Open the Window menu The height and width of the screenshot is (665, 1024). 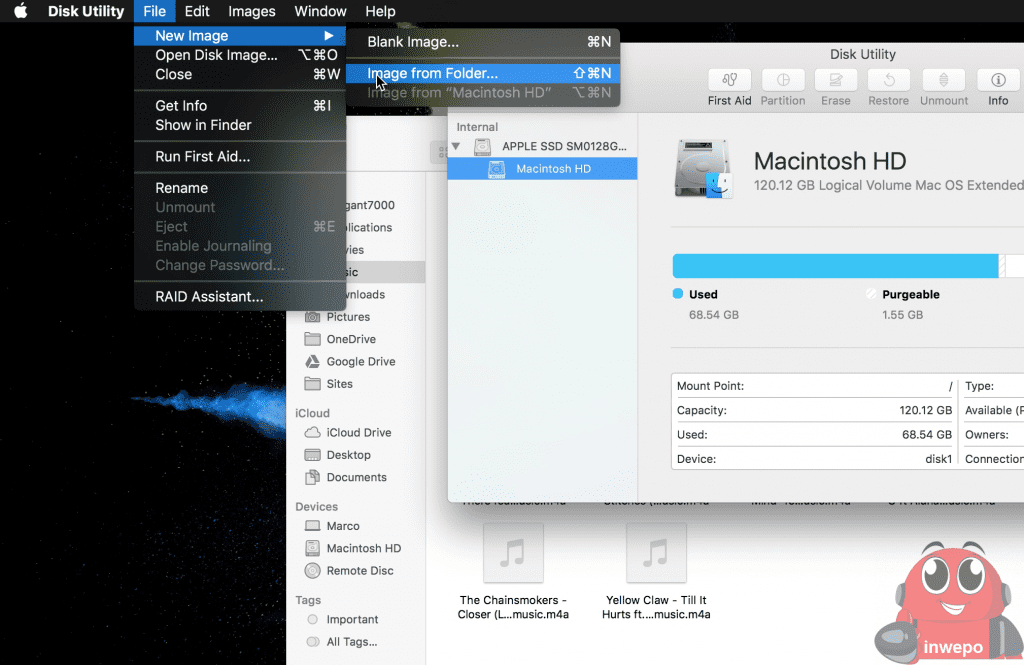[x=320, y=11]
